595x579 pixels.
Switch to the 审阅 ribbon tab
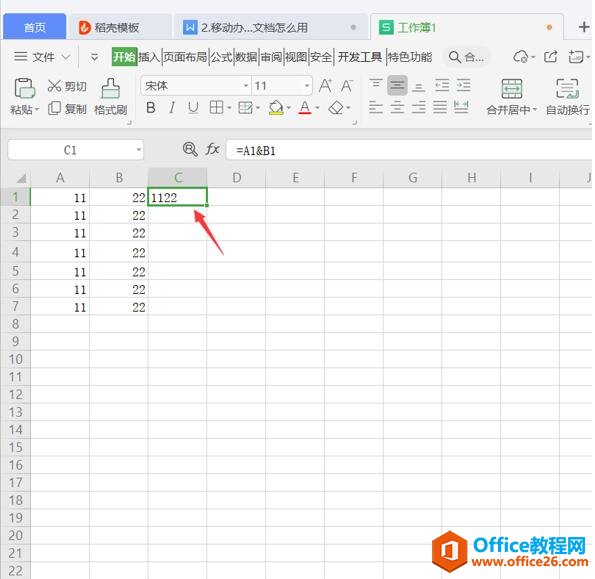271,57
